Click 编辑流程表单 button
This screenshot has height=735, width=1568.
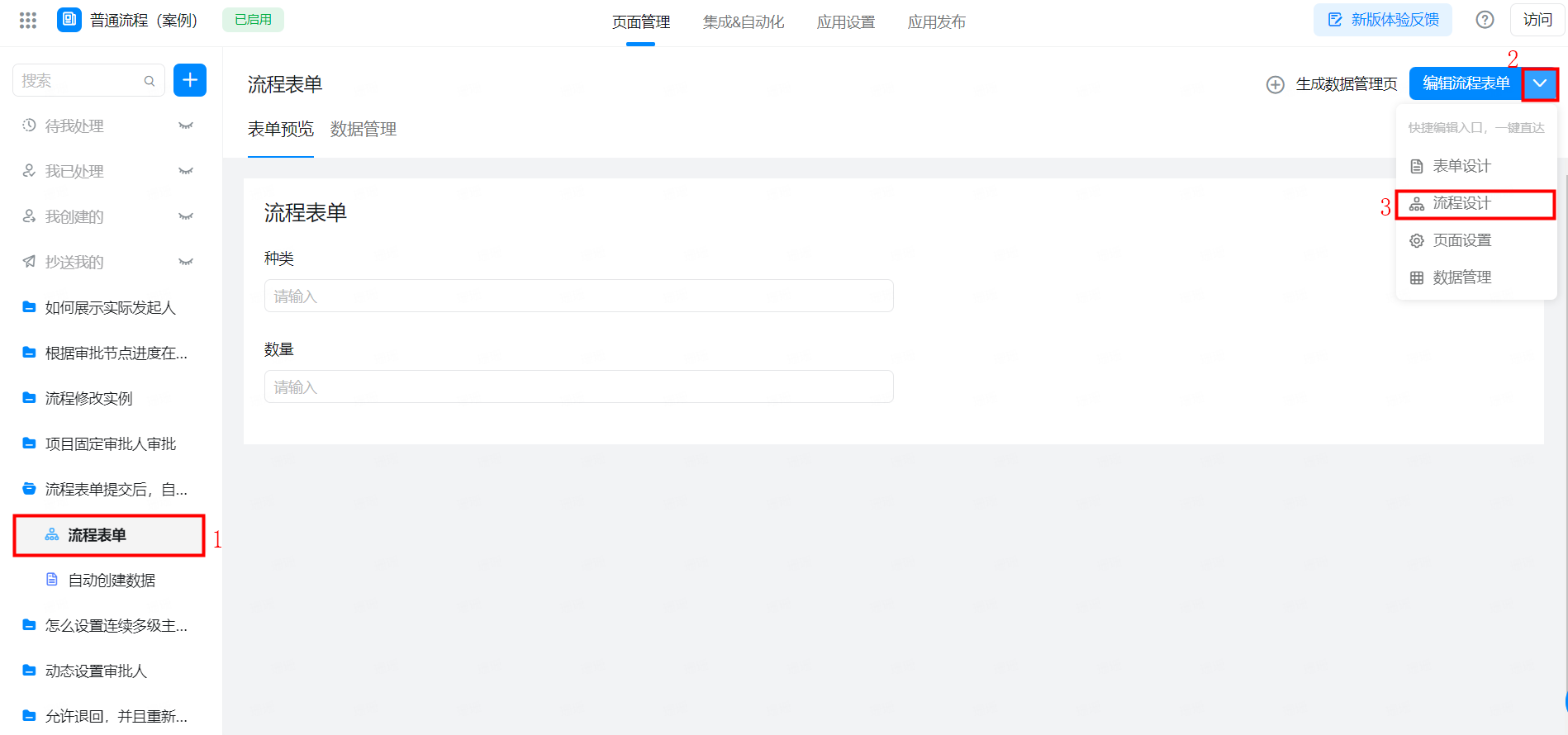coord(1466,83)
